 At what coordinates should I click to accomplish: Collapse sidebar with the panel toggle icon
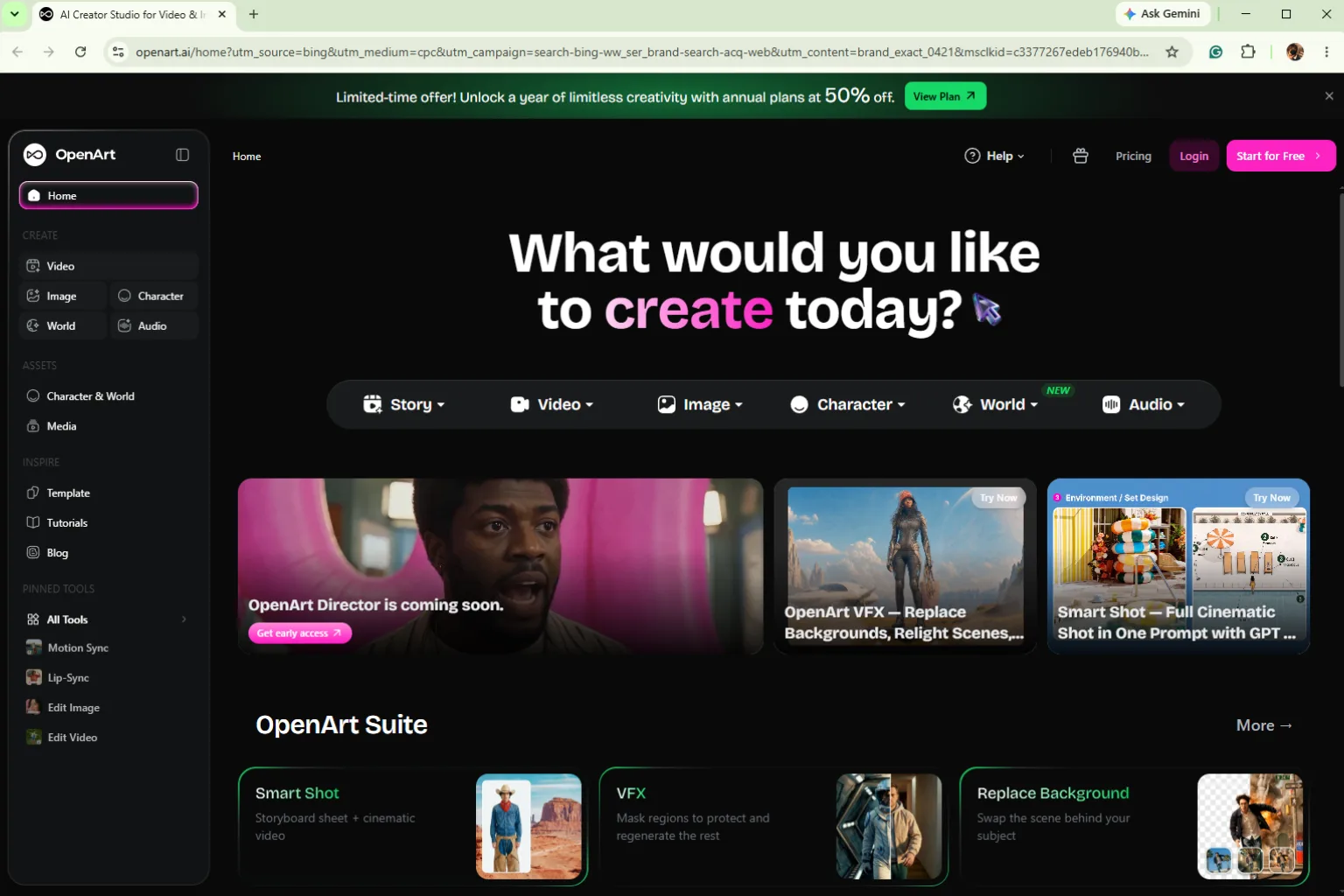click(182, 155)
